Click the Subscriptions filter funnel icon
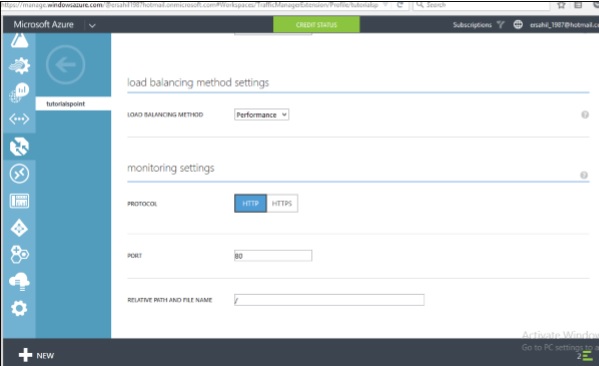Viewport: 599px width, 366px height. click(x=500, y=25)
